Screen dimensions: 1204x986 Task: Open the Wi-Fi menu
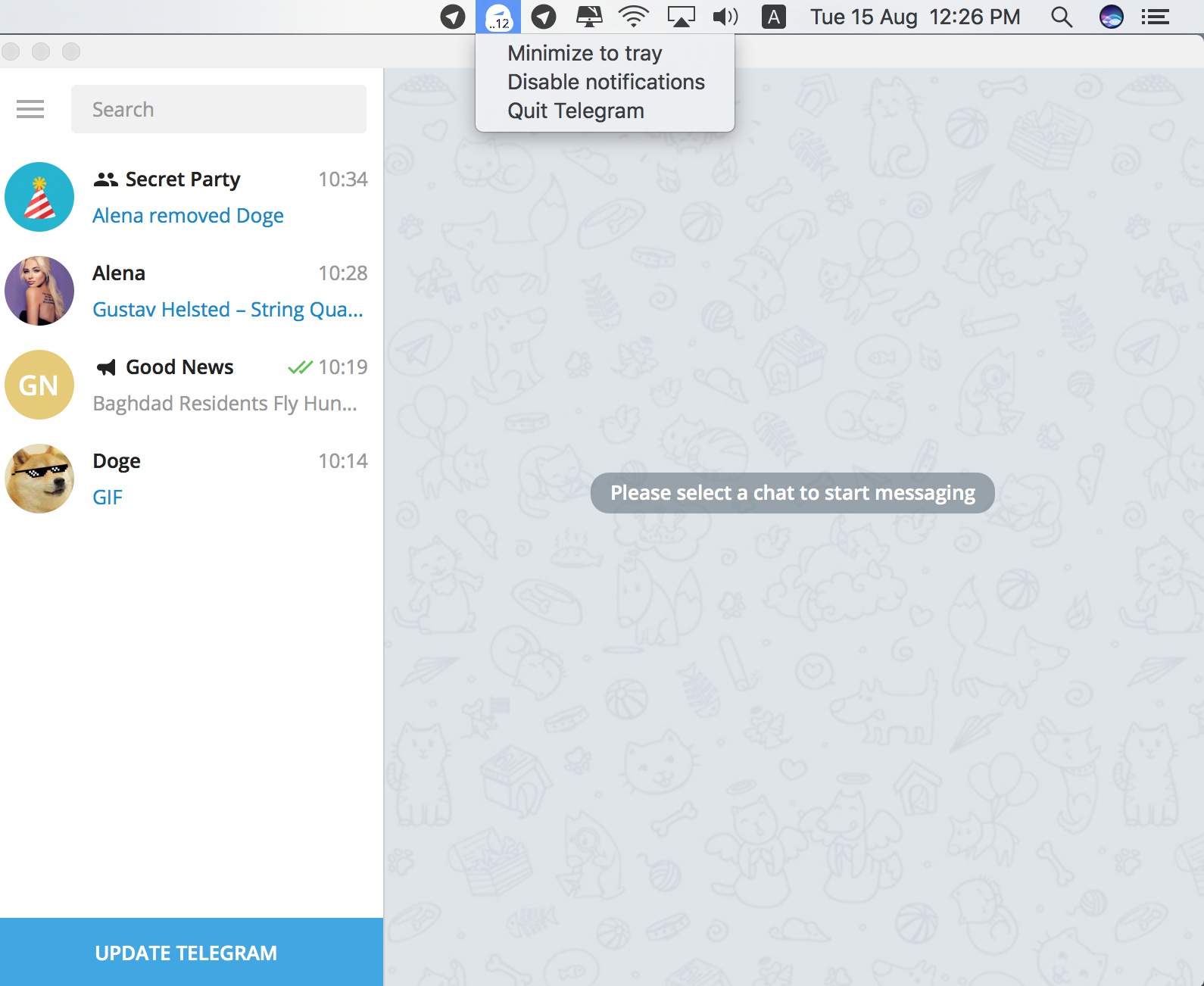coord(634,17)
